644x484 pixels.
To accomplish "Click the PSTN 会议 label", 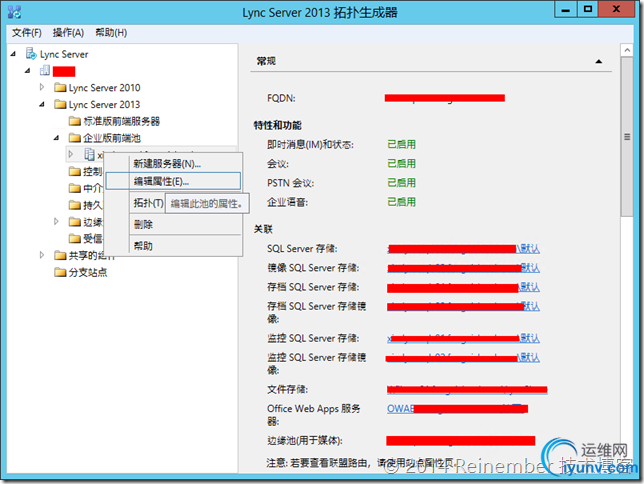I will tap(290, 183).
